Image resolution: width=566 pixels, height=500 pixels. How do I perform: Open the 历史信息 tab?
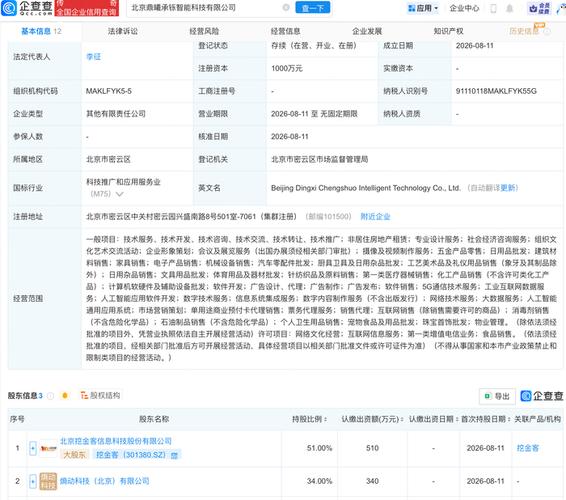(x=524, y=31)
